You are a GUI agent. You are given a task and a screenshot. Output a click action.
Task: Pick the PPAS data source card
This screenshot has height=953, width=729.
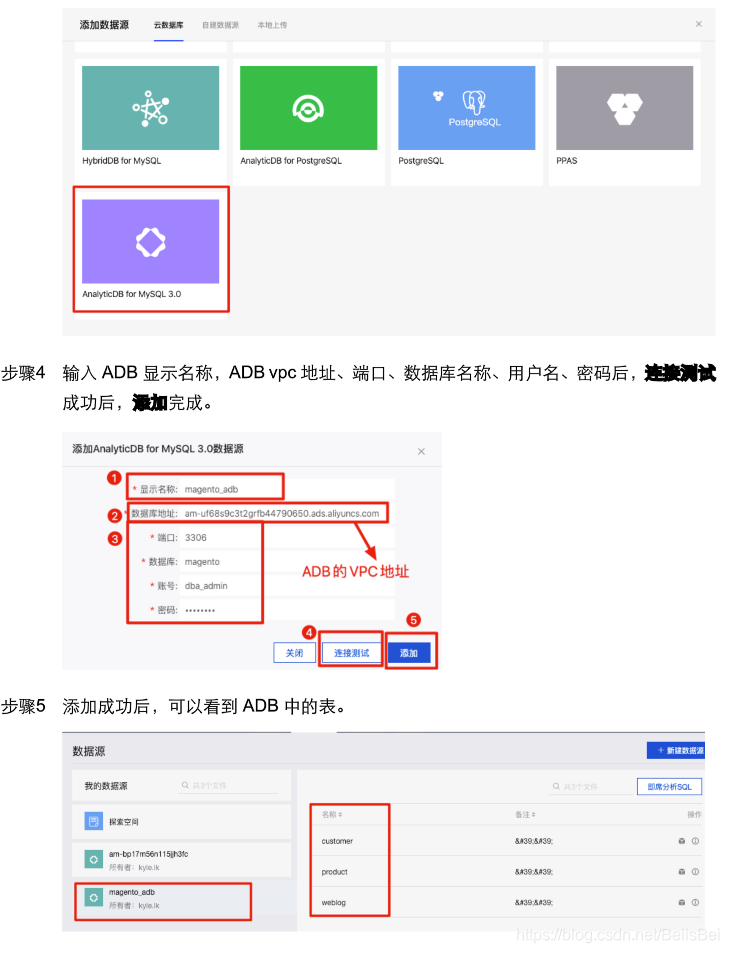click(x=624, y=122)
